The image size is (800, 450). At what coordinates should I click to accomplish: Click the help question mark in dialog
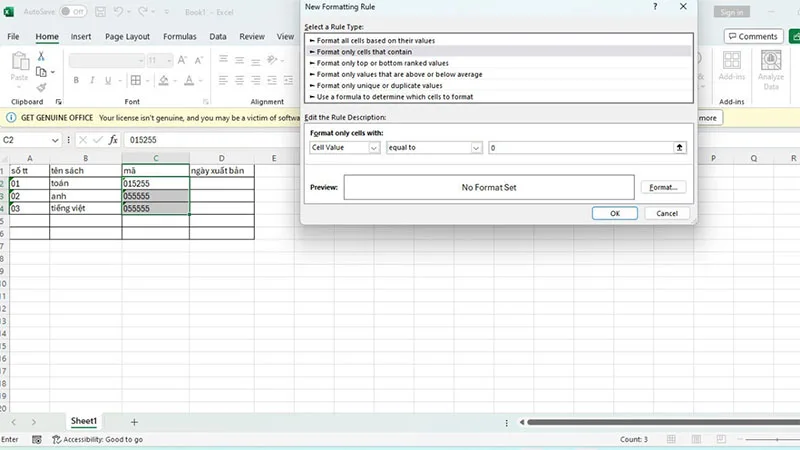[655, 7]
